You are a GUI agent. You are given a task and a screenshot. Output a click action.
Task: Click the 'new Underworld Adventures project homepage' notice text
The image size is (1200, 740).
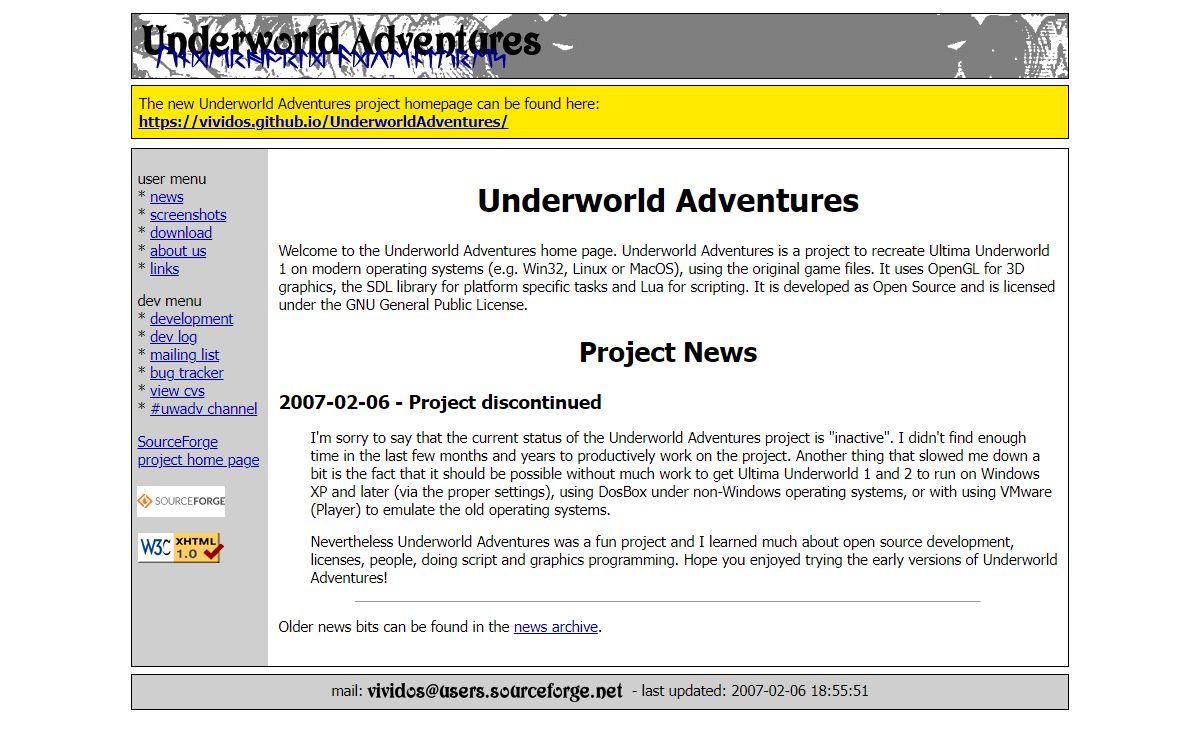pyautogui.click(x=369, y=103)
